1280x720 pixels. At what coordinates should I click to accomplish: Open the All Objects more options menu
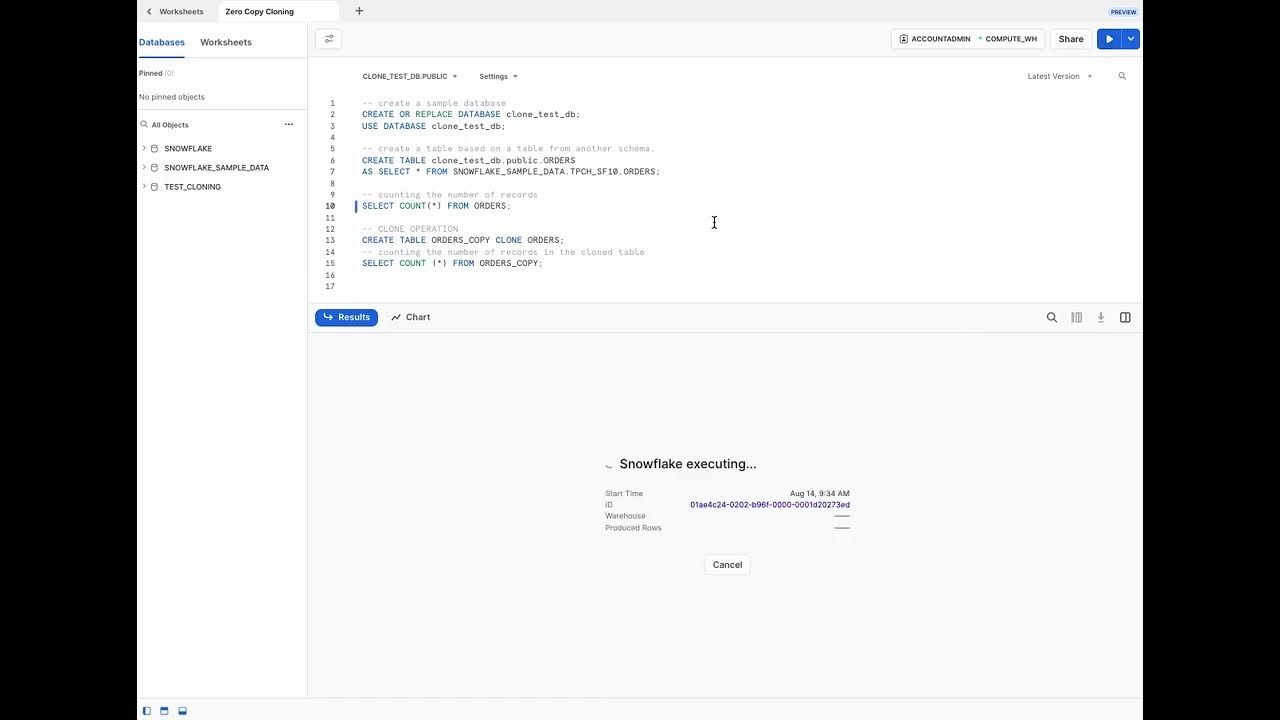(x=289, y=125)
